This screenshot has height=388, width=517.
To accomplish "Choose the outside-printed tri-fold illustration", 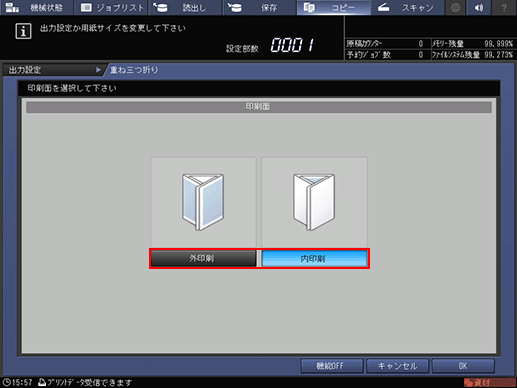I will click(203, 203).
